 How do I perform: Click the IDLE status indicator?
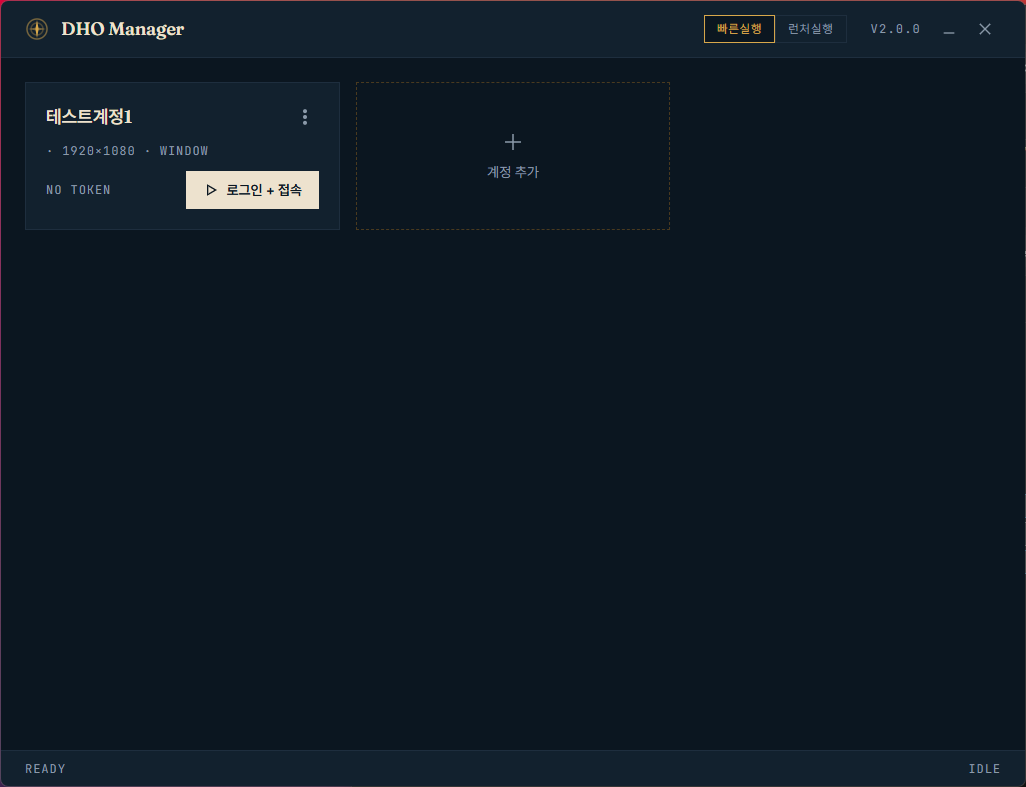click(984, 768)
